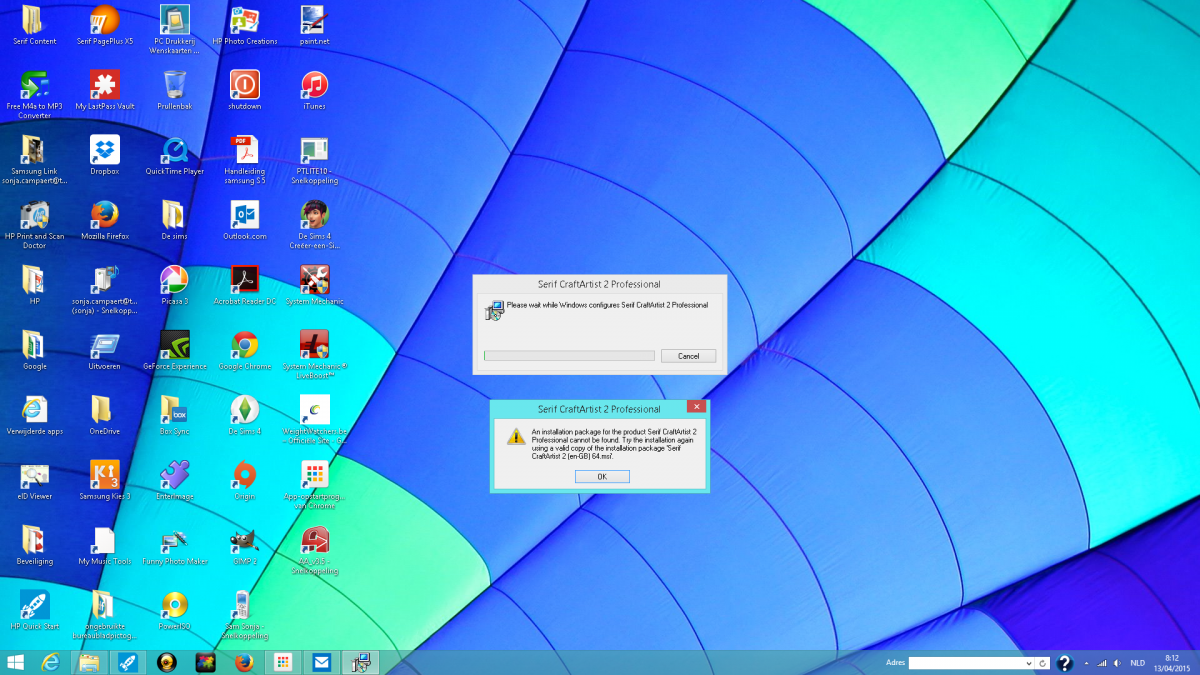Click the NLD language indicator
The height and width of the screenshot is (675, 1200).
tap(1138, 663)
